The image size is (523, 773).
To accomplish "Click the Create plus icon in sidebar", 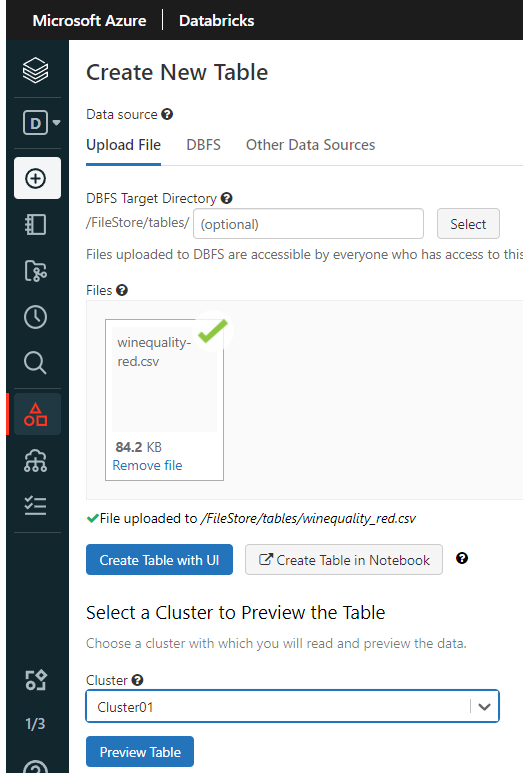I will click(37, 178).
